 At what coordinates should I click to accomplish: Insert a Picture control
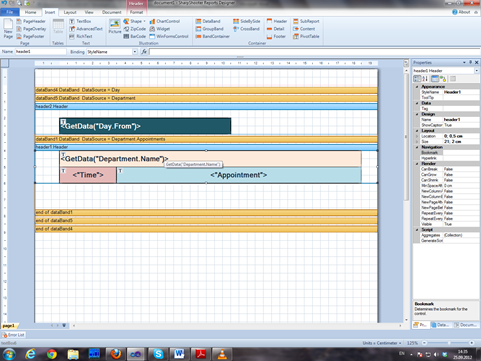[x=115, y=26]
